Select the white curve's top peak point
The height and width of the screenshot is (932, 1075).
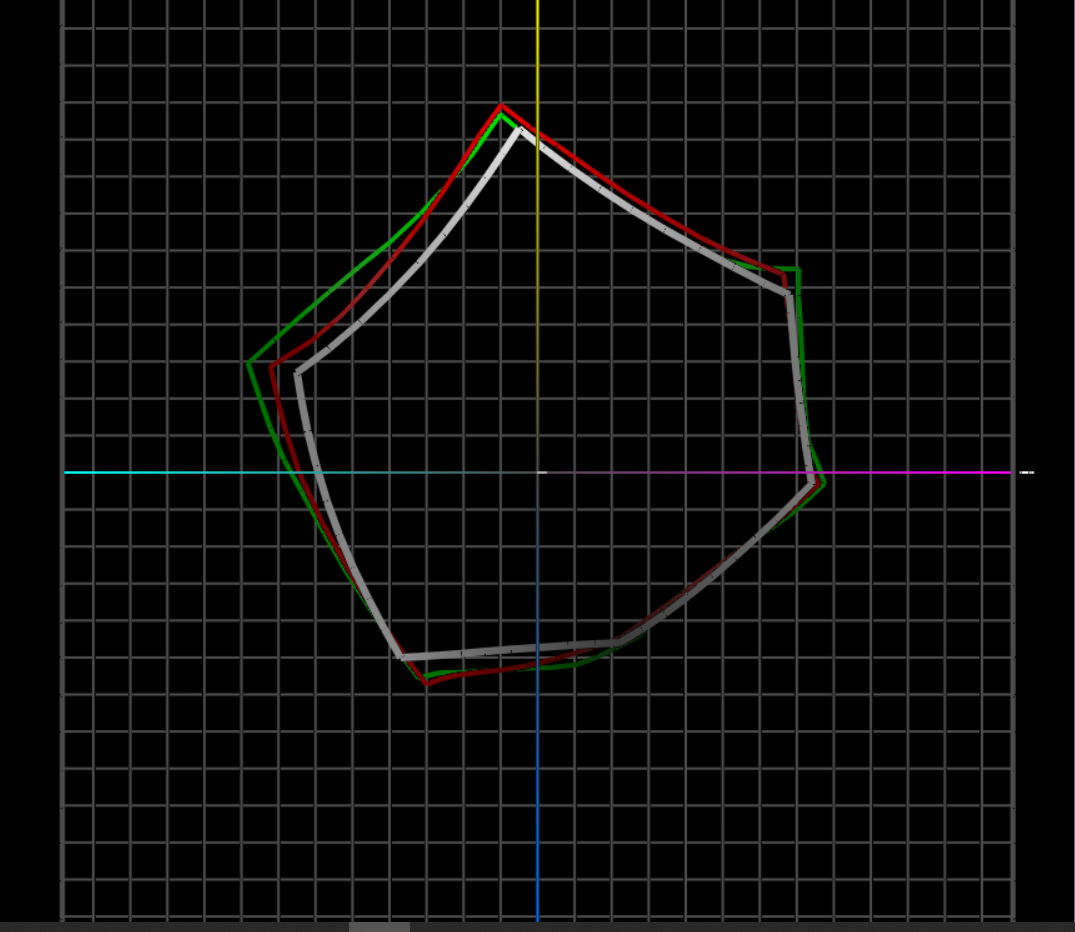tap(519, 128)
